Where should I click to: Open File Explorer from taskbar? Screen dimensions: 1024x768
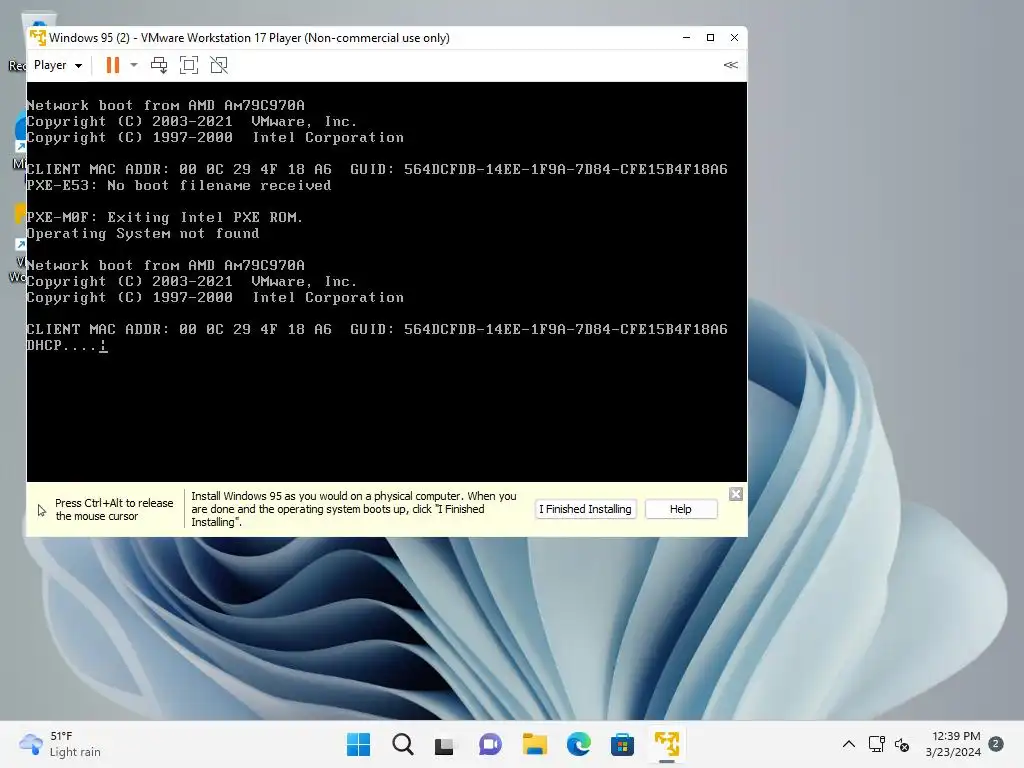coord(534,744)
